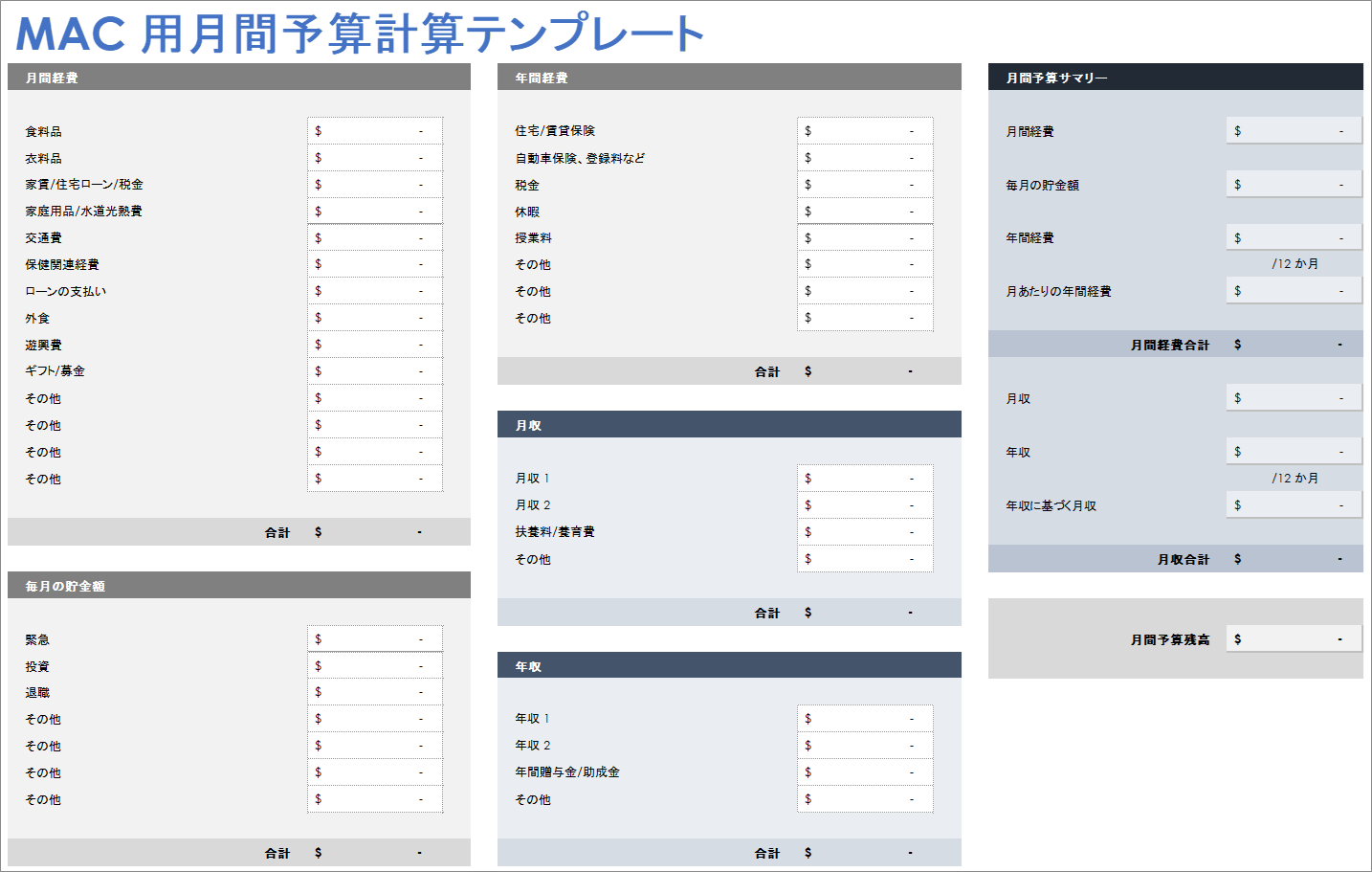The image size is (1372, 872).
Task: Click the 月収合計 label
Action: click(1184, 560)
